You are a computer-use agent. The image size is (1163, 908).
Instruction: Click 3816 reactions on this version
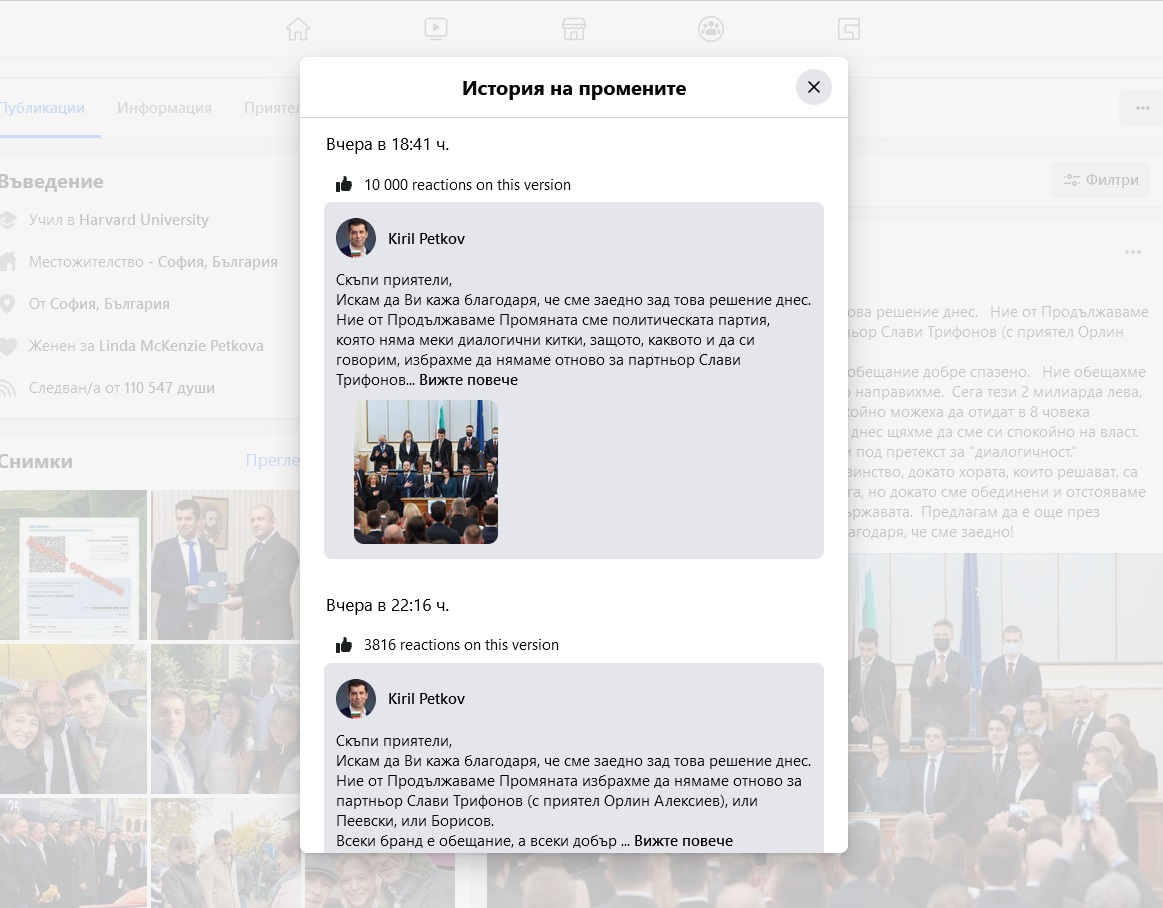coord(461,645)
